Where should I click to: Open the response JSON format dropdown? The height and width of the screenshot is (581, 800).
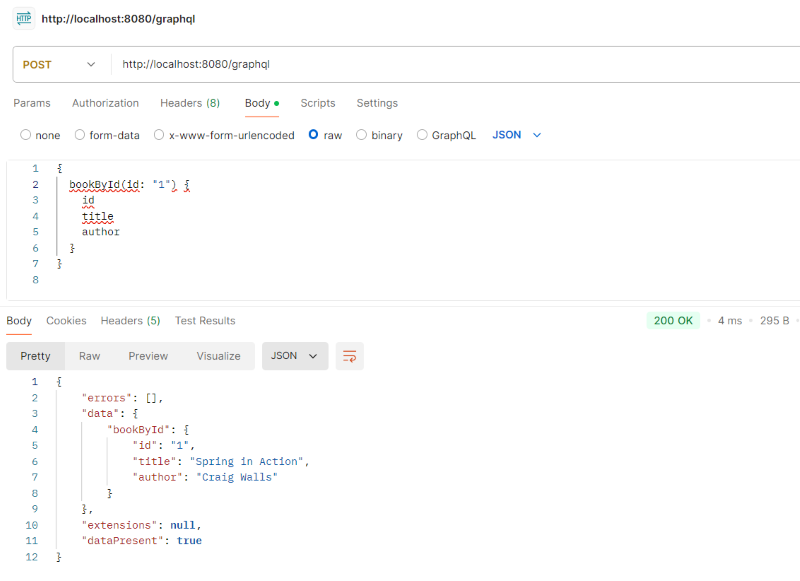(x=295, y=356)
